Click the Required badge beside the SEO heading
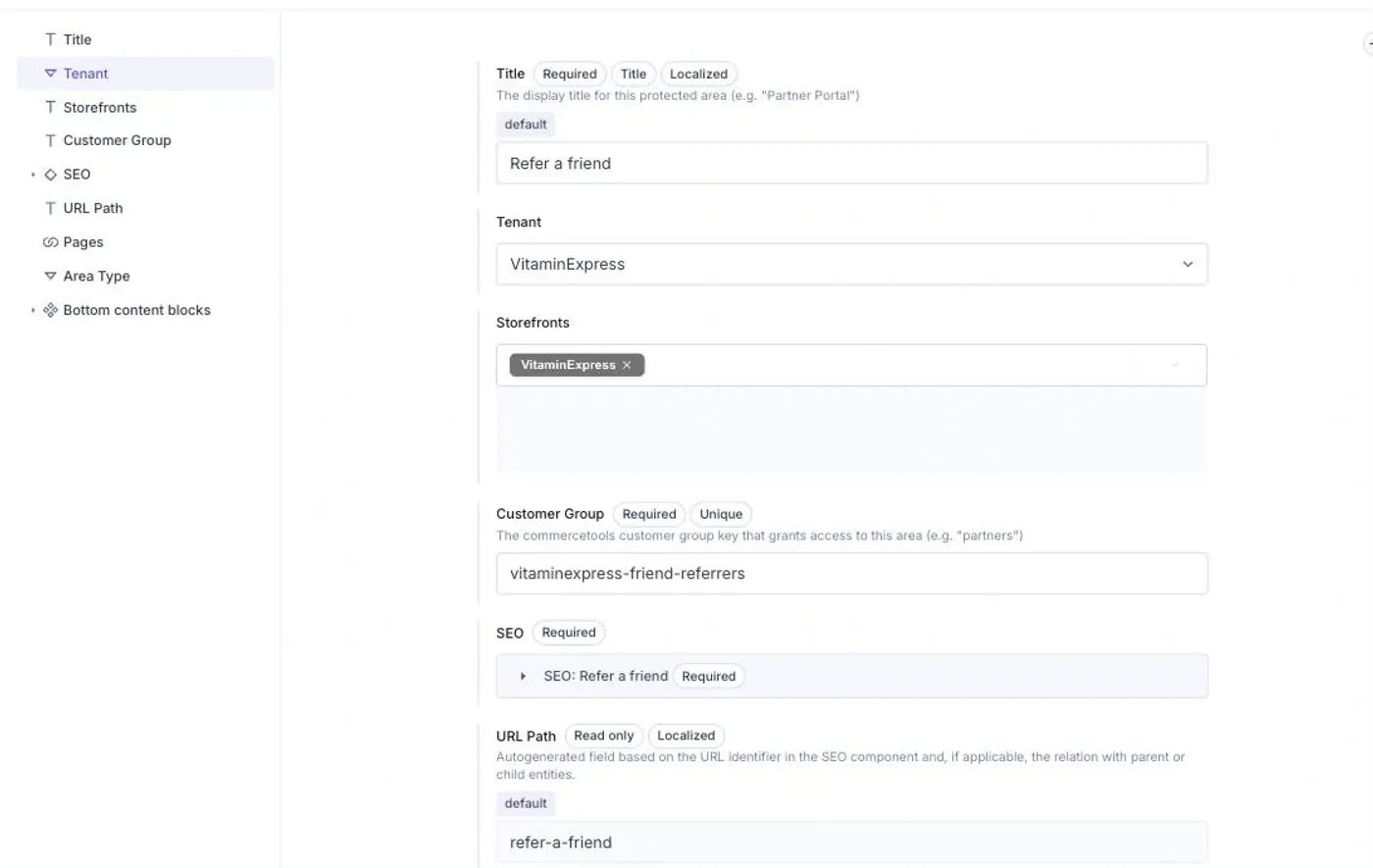1373x868 pixels. tap(569, 633)
